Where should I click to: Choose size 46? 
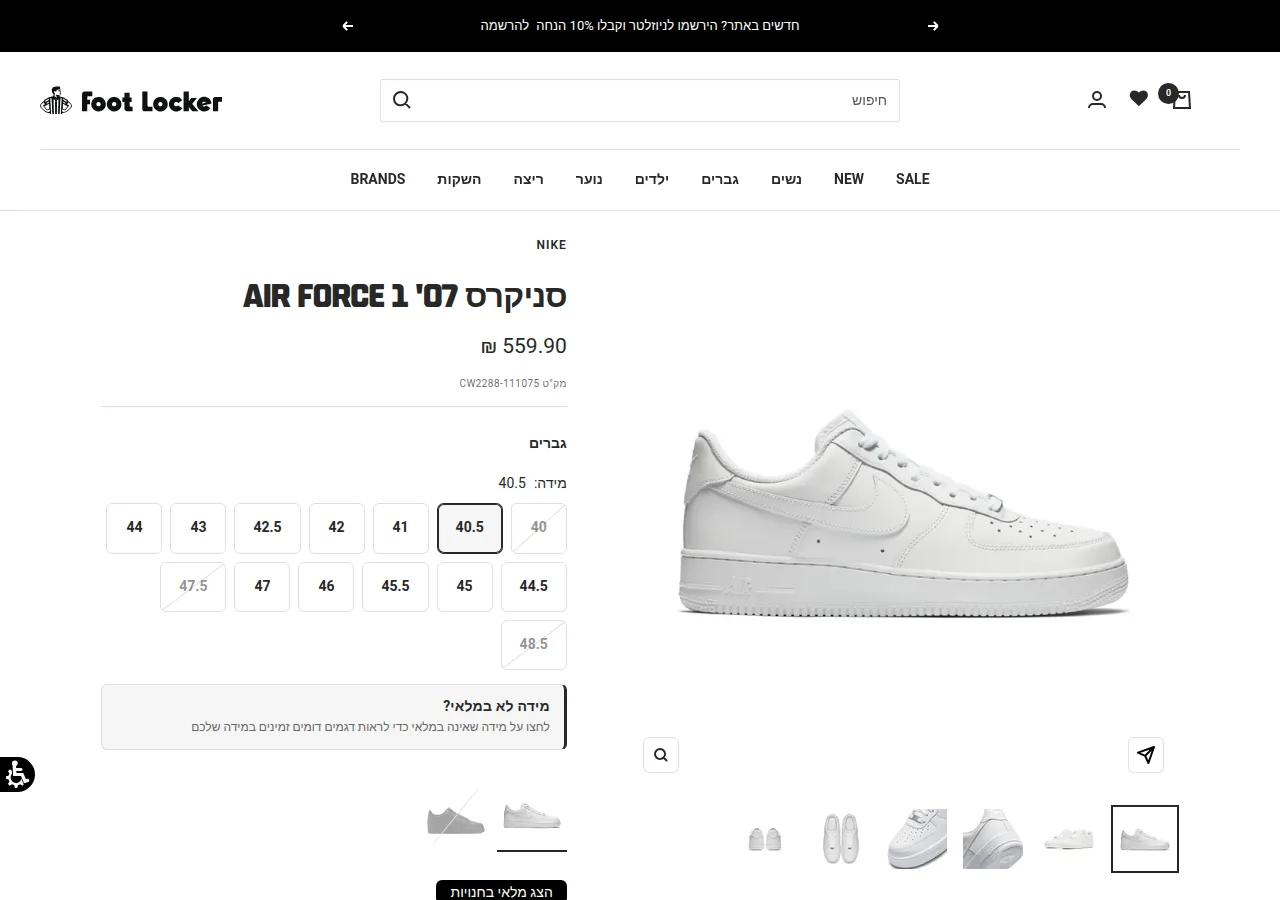(326, 587)
